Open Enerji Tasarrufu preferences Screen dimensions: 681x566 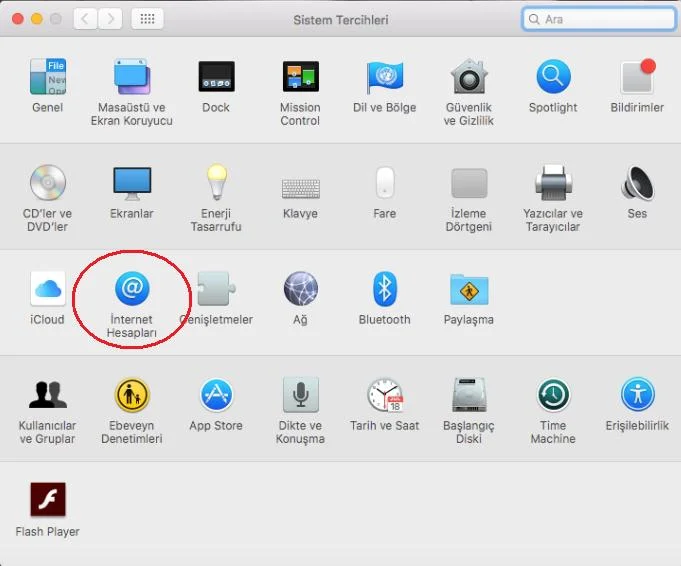(216, 183)
